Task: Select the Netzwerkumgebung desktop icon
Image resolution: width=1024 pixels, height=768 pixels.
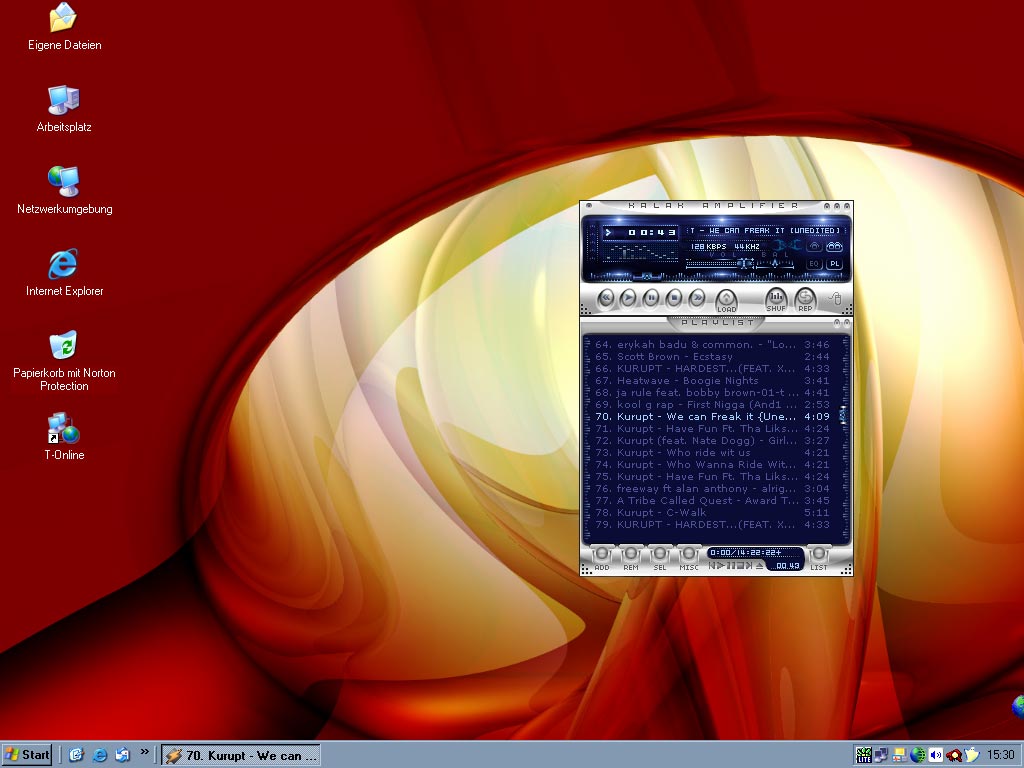Action: (x=64, y=190)
